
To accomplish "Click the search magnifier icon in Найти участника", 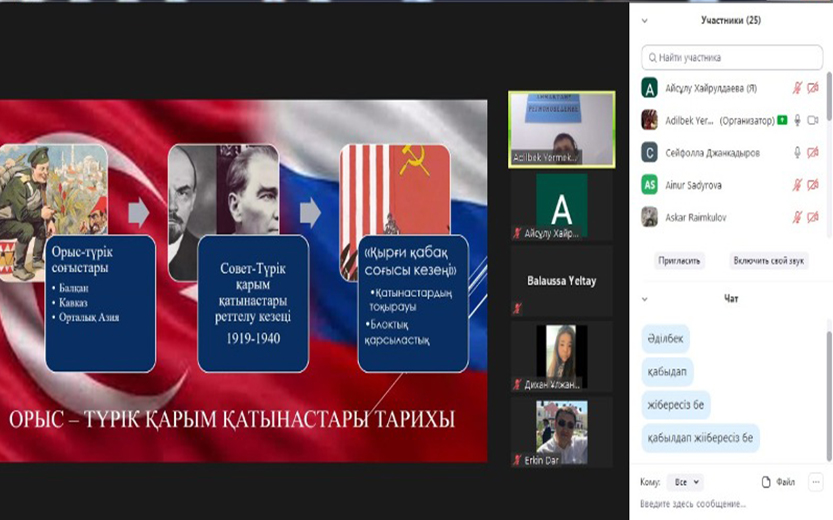I will (x=652, y=57).
